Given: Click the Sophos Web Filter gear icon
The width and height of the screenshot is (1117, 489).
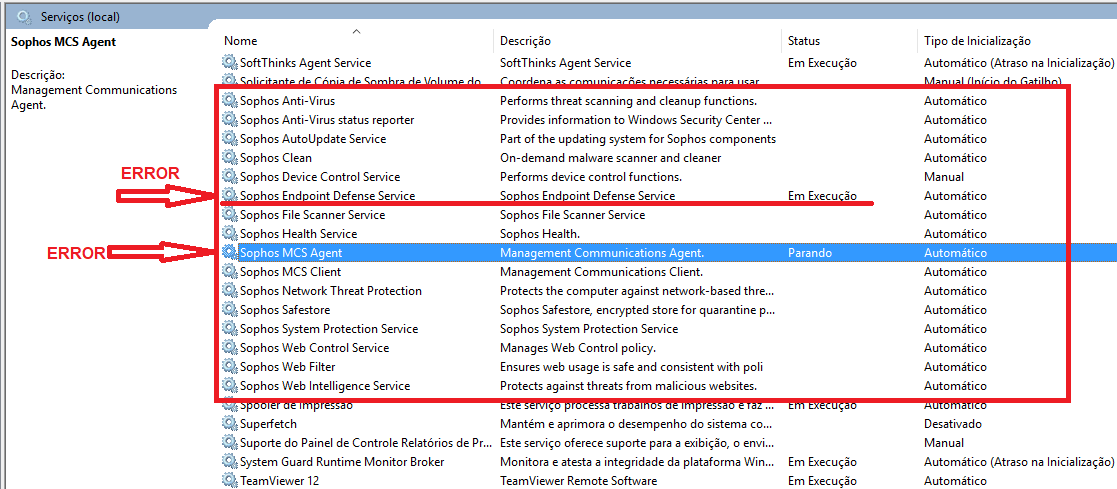Looking at the screenshot, I should (229, 366).
